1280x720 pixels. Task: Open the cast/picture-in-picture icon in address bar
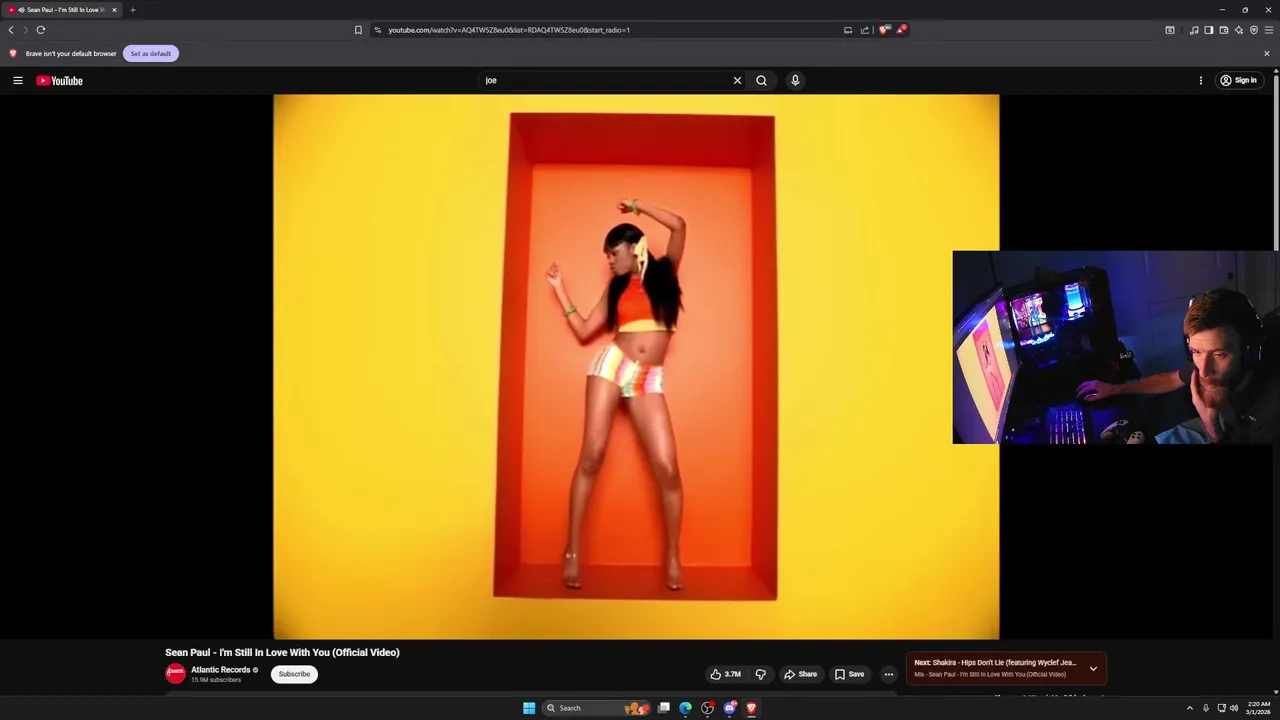(848, 30)
